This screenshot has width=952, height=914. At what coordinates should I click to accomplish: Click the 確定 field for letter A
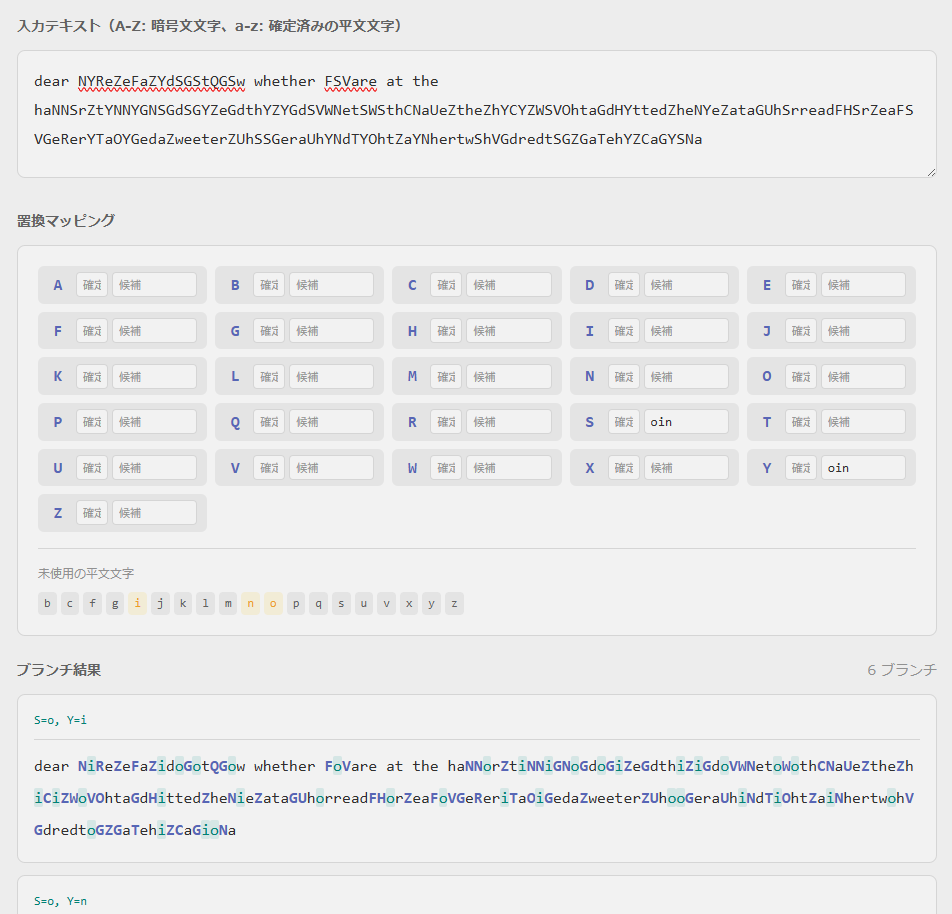[x=92, y=285]
